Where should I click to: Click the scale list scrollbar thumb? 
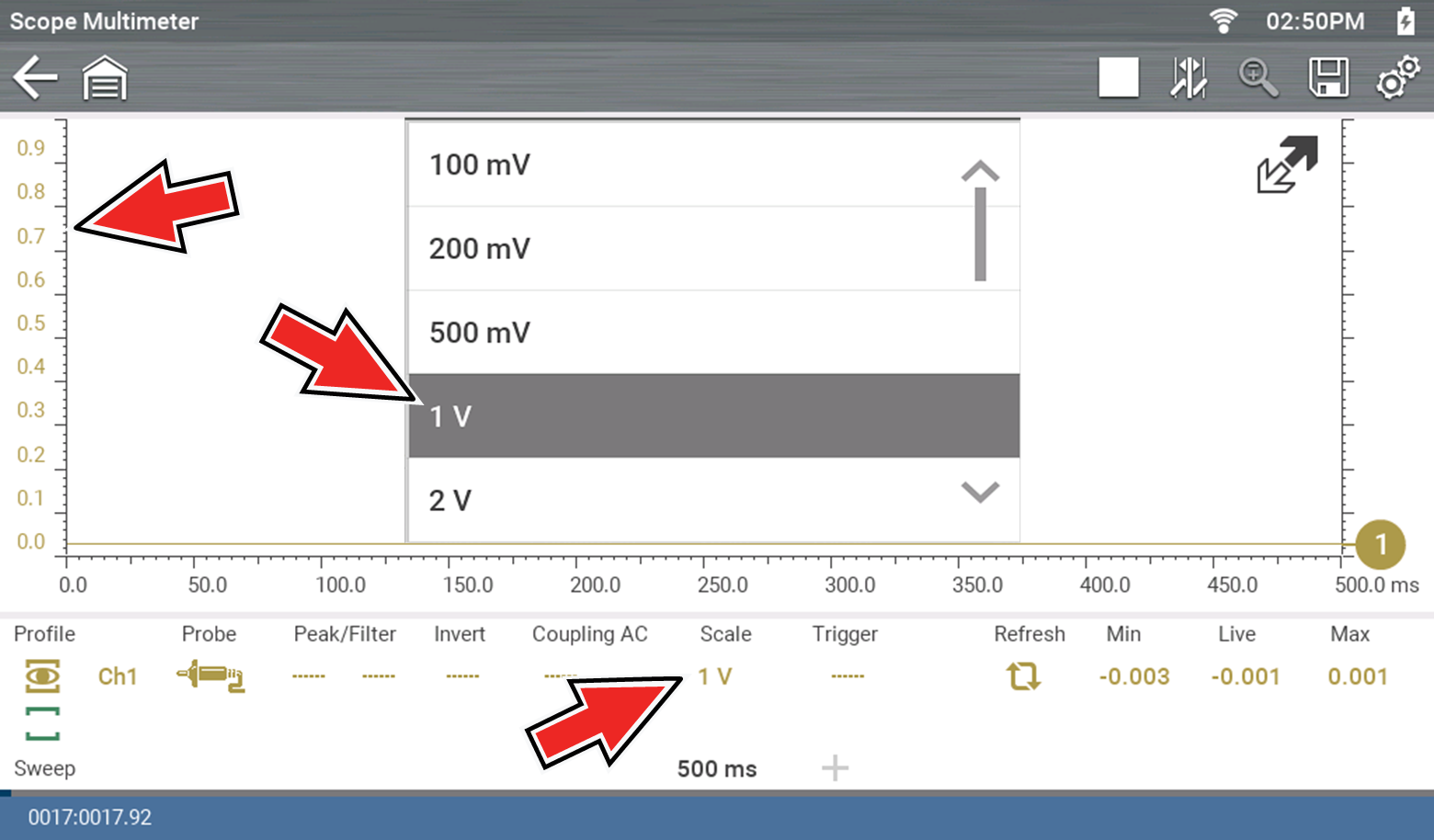click(980, 234)
